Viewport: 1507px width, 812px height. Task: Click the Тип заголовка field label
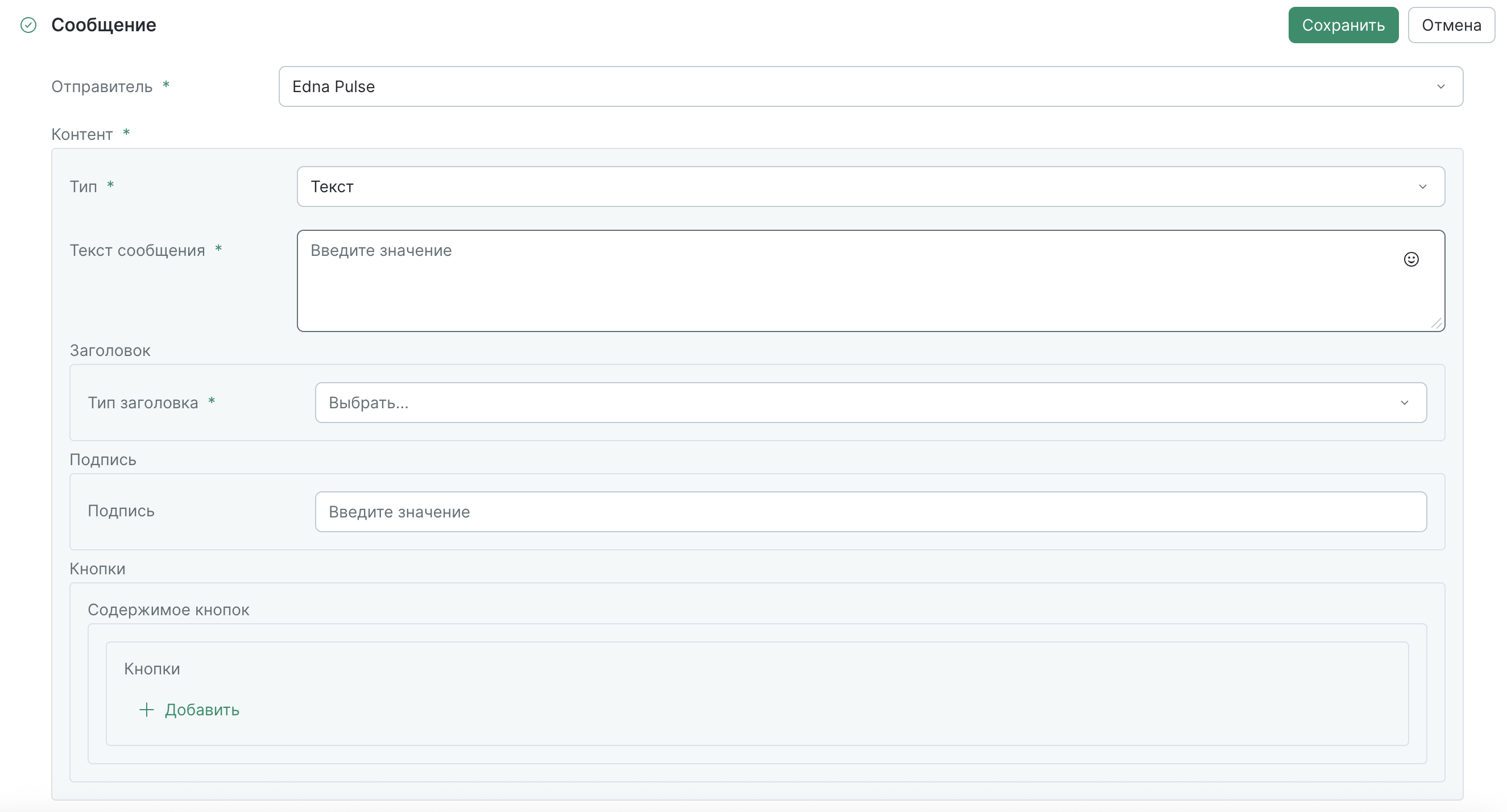[x=143, y=403]
